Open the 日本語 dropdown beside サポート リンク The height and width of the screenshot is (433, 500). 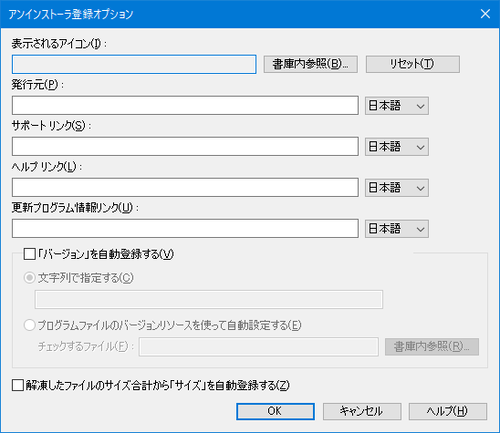(x=397, y=147)
